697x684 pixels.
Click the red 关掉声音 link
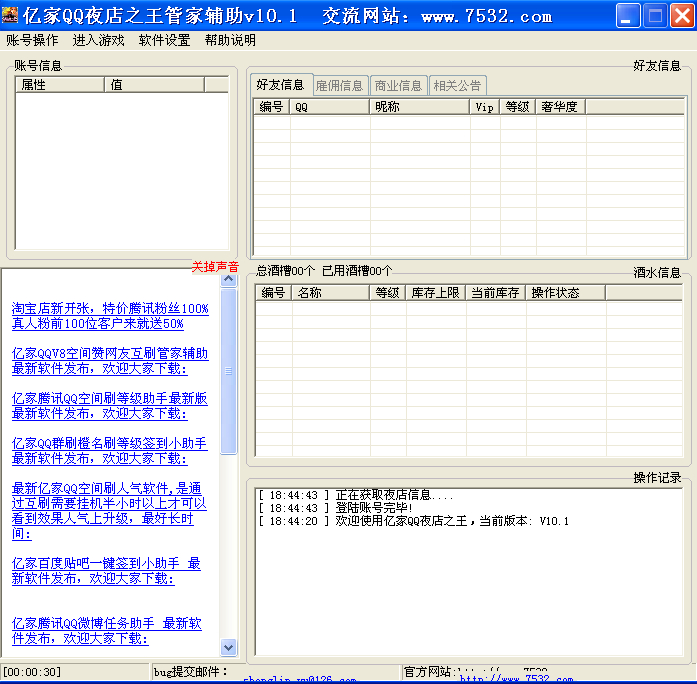click(215, 267)
